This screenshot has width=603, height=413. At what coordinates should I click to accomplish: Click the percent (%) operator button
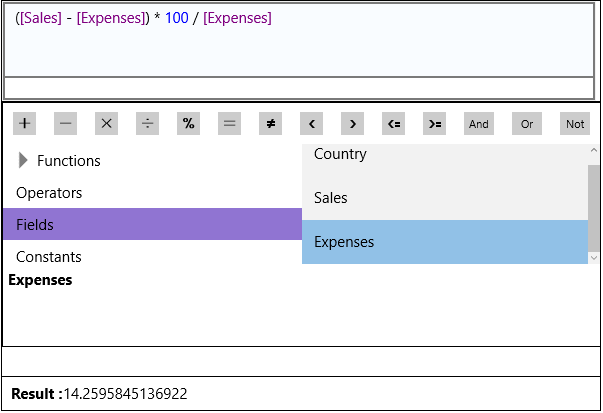click(x=188, y=124)
